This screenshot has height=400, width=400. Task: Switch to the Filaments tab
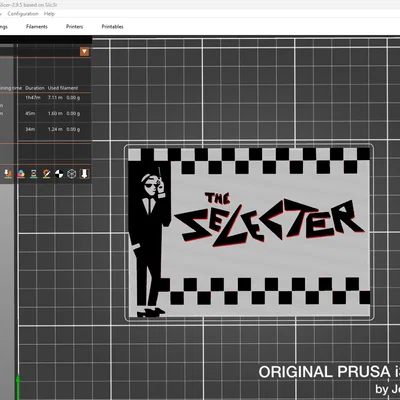[x=37, y=27]
